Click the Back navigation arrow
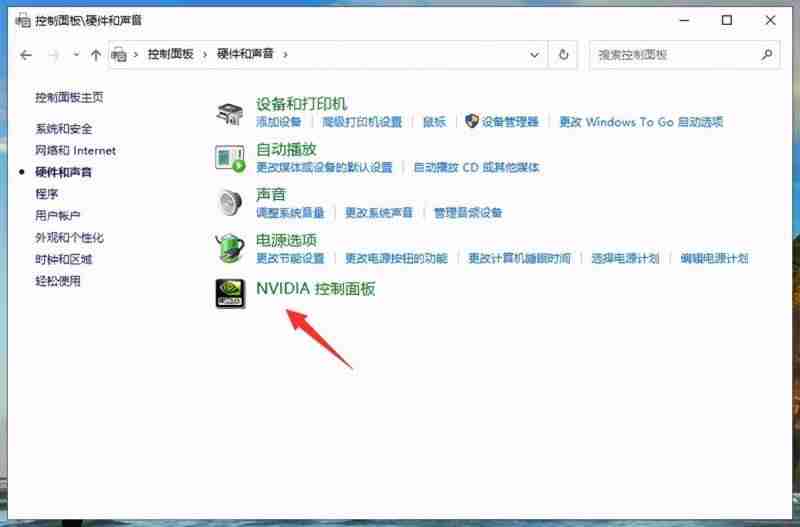800x527 pixels. click(26, 55)
